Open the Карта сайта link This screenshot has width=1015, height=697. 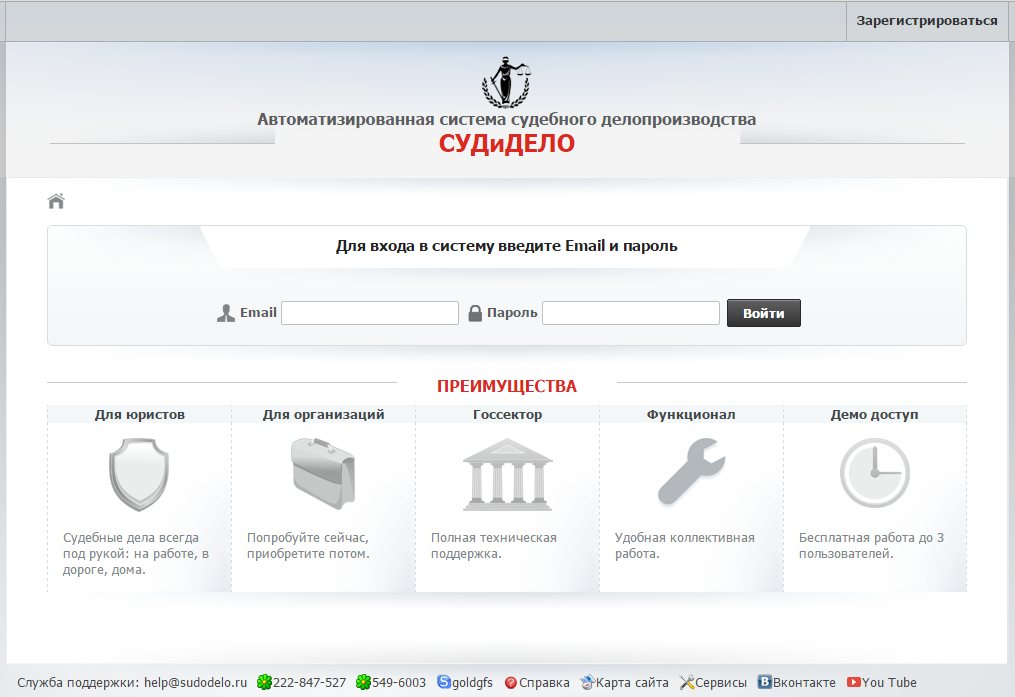632,682
